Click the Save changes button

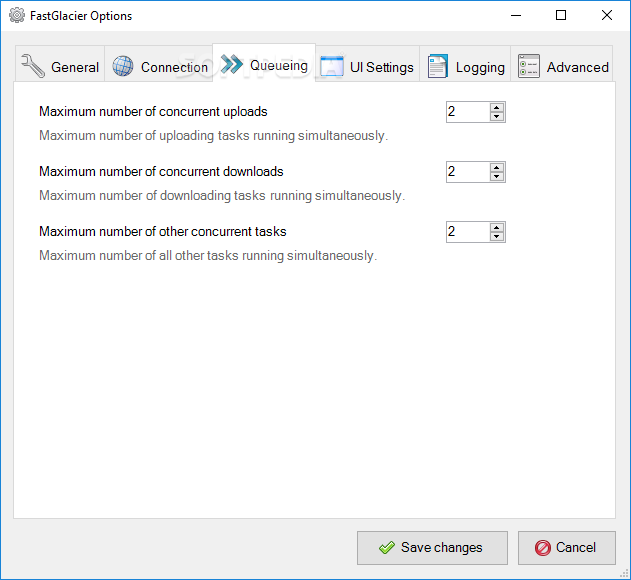[x=432, y=548]
